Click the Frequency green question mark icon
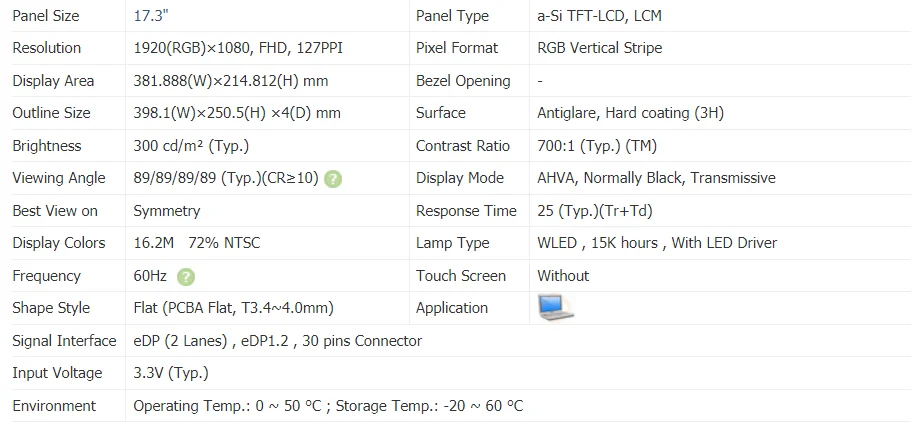Screen dimensions: 914x422 [x=185, y=276]
